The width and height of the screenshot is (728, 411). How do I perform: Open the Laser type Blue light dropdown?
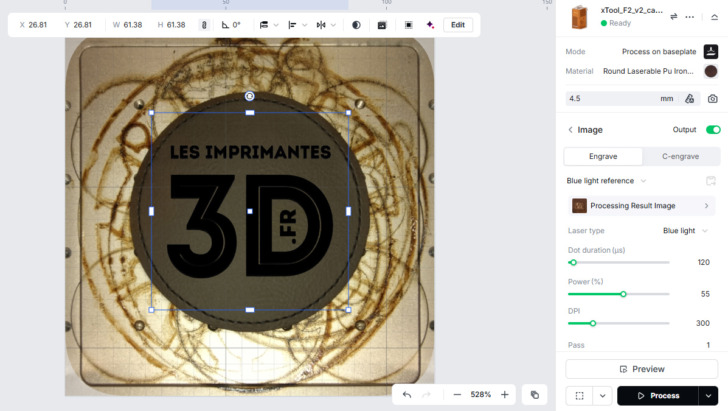click(685, 231)
